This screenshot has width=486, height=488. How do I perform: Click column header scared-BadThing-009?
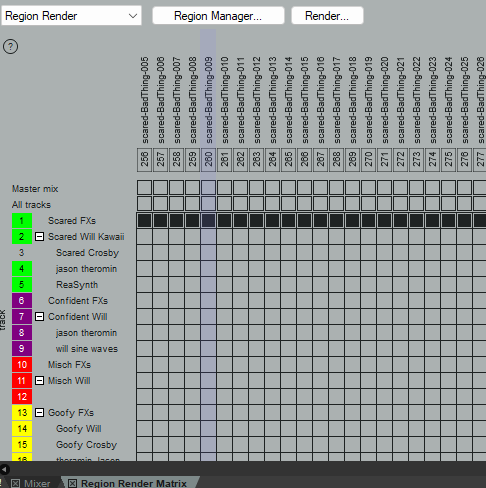tap(209, 100)
